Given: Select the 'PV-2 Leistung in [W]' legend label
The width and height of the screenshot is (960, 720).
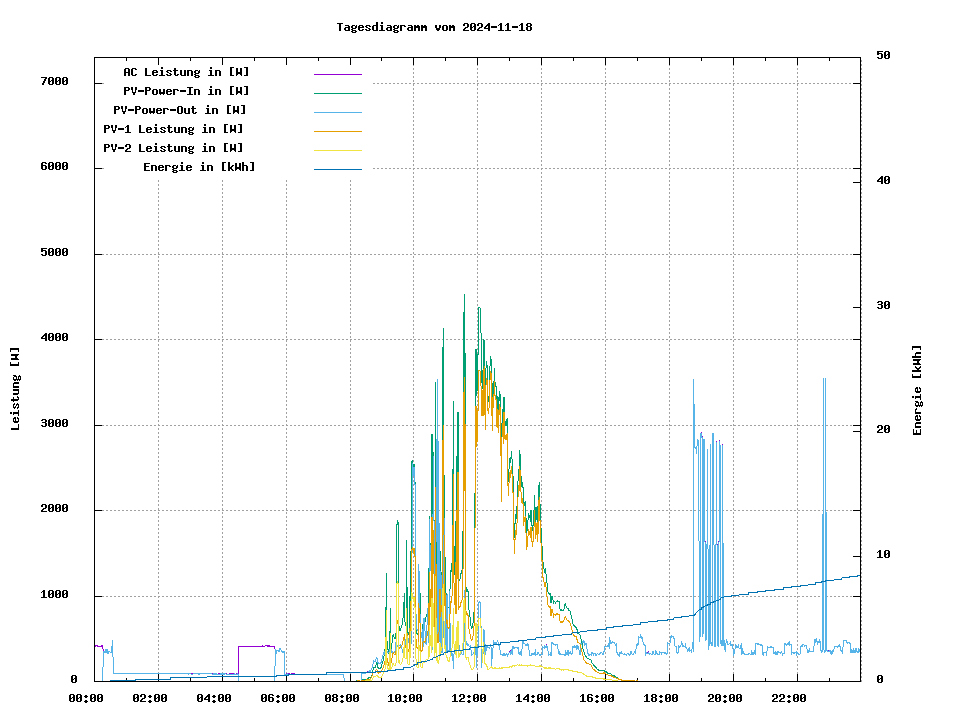Looking at the screenshot, I should pos(173,148).
